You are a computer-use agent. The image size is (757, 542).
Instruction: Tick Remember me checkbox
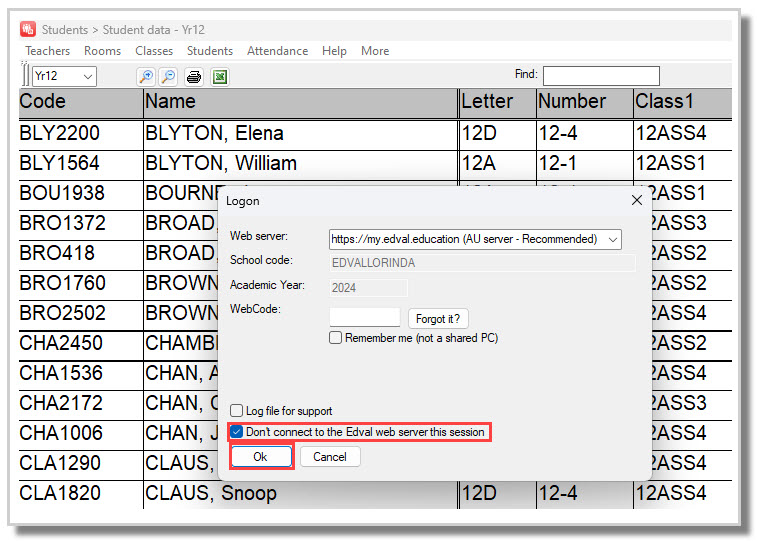tap(335, 337)
